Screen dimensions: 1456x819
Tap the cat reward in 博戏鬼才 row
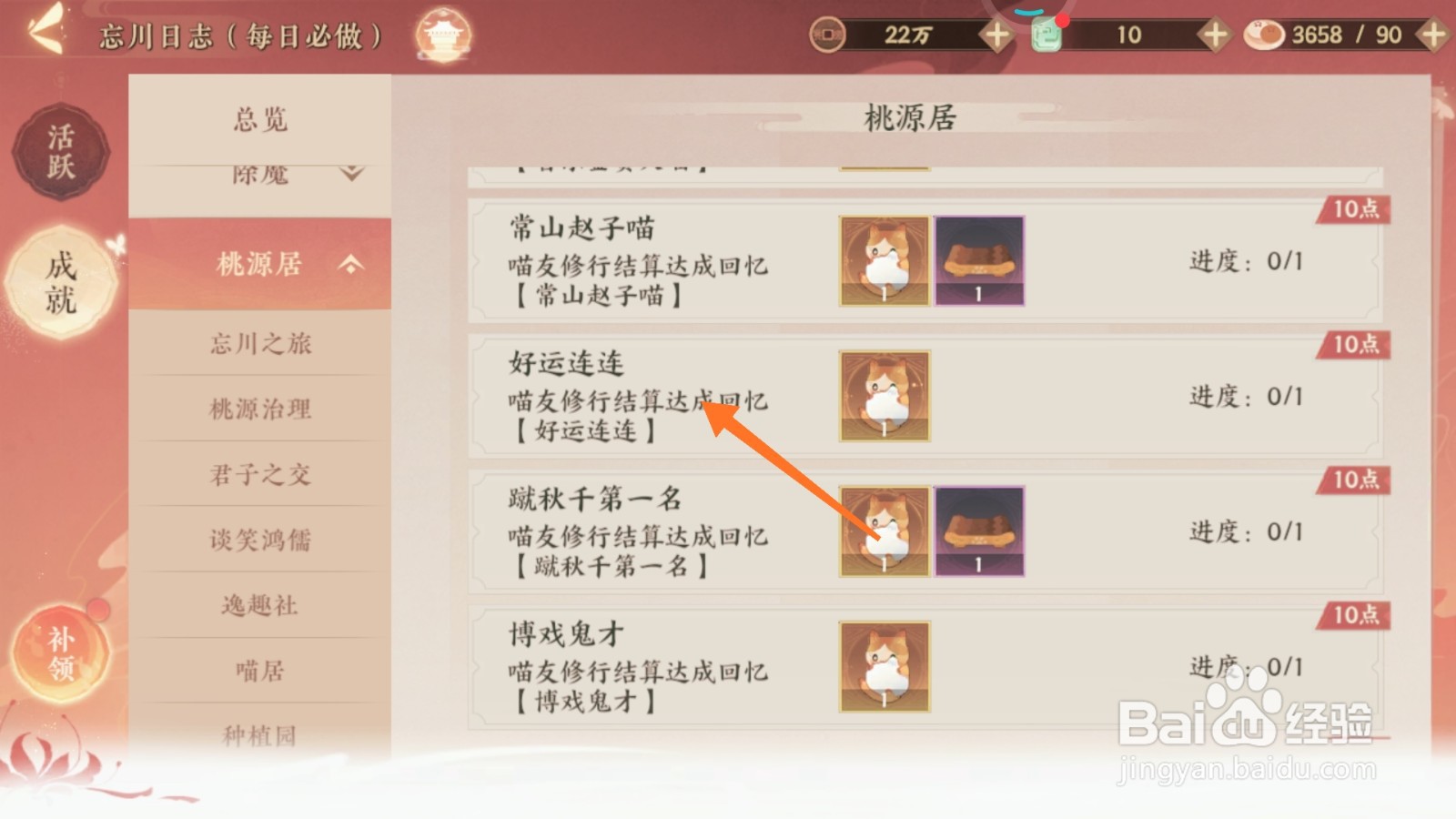[885, 666]
